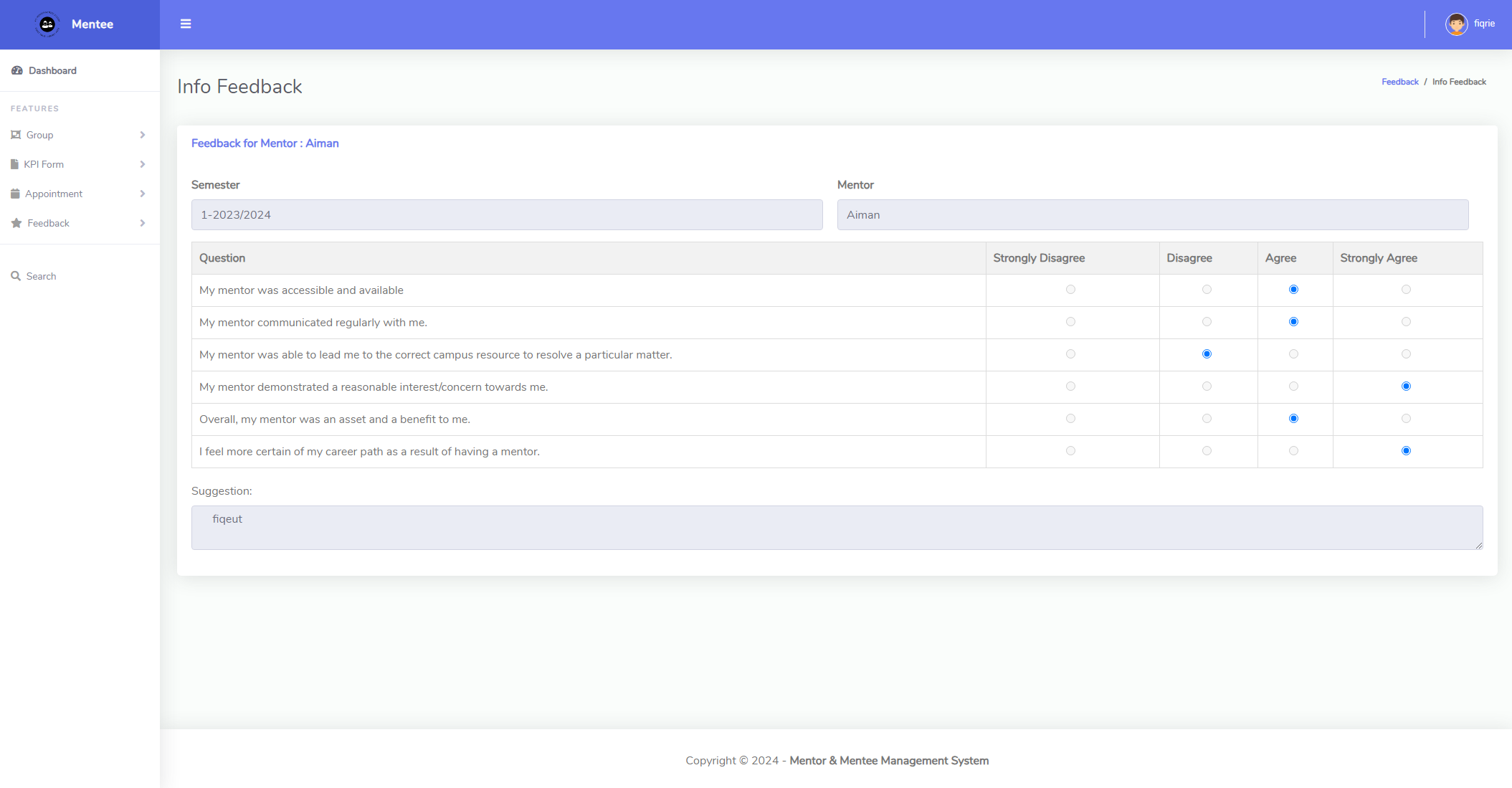The width and height of the screenshot is (1512, 788).
Task: Click the Search magnifier icon
Action: coord(16,276)
